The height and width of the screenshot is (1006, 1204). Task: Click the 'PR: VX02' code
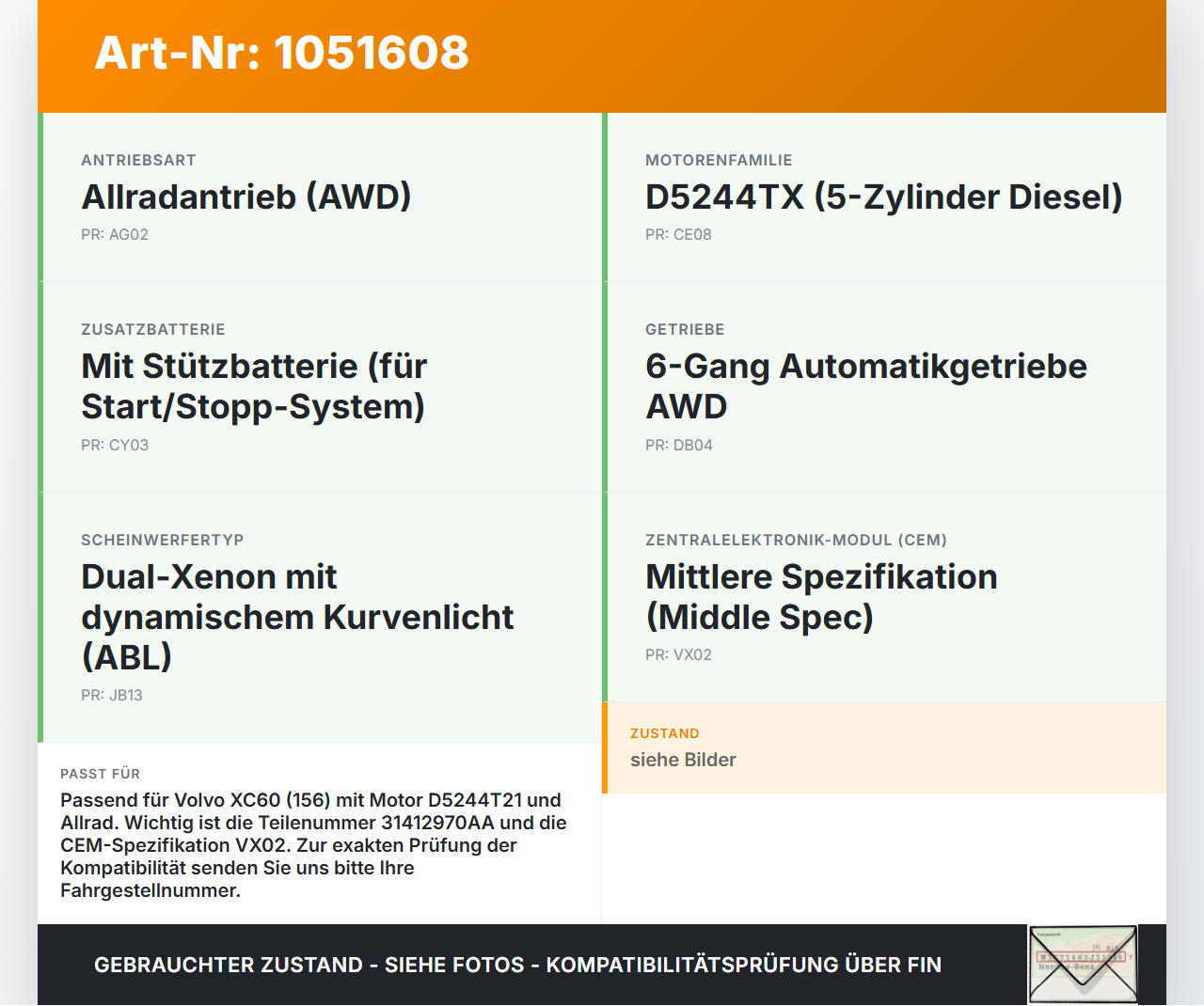coord(678,654)
